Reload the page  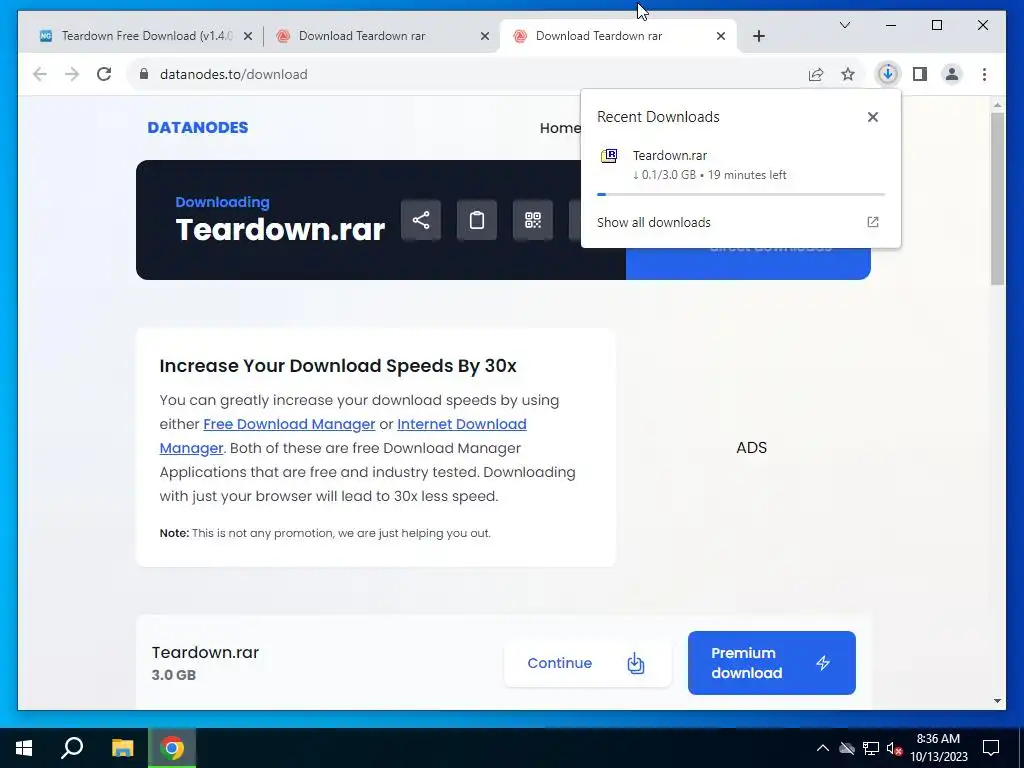pos(104,74)
